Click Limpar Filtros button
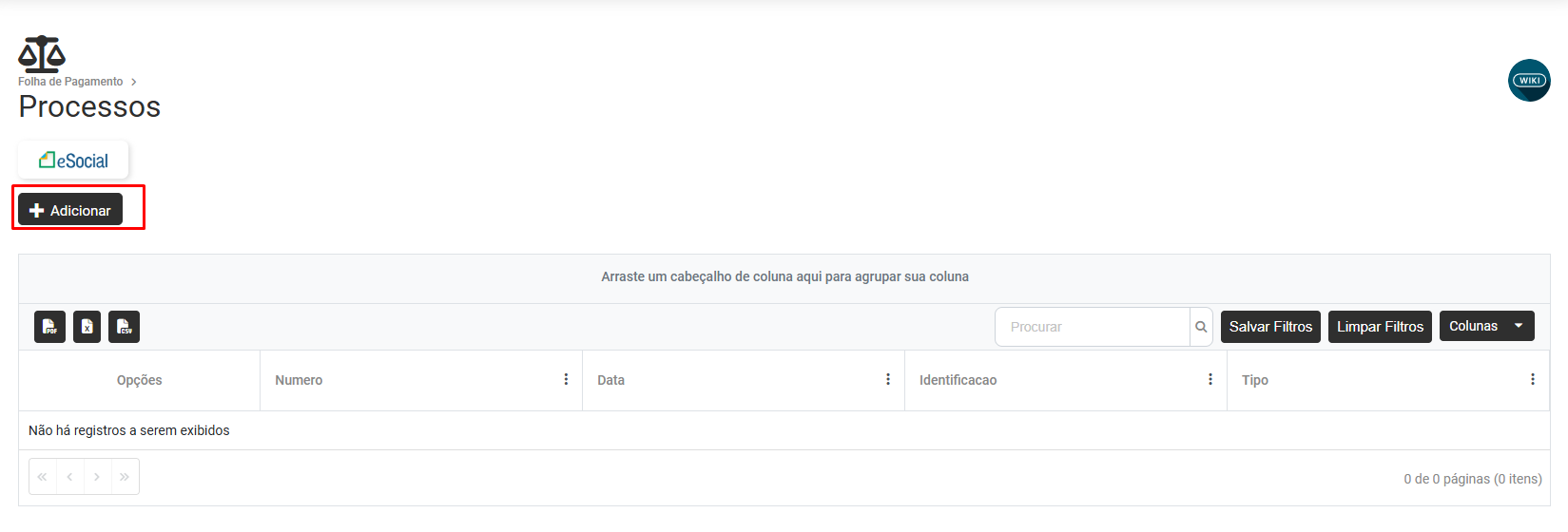 (1380, 327)
